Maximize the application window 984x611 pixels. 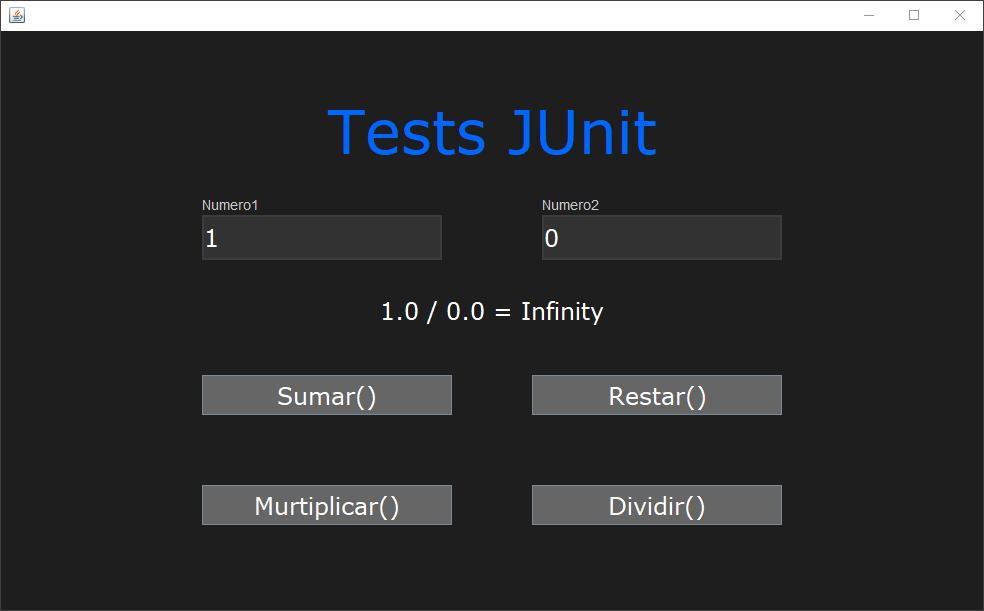913,15
